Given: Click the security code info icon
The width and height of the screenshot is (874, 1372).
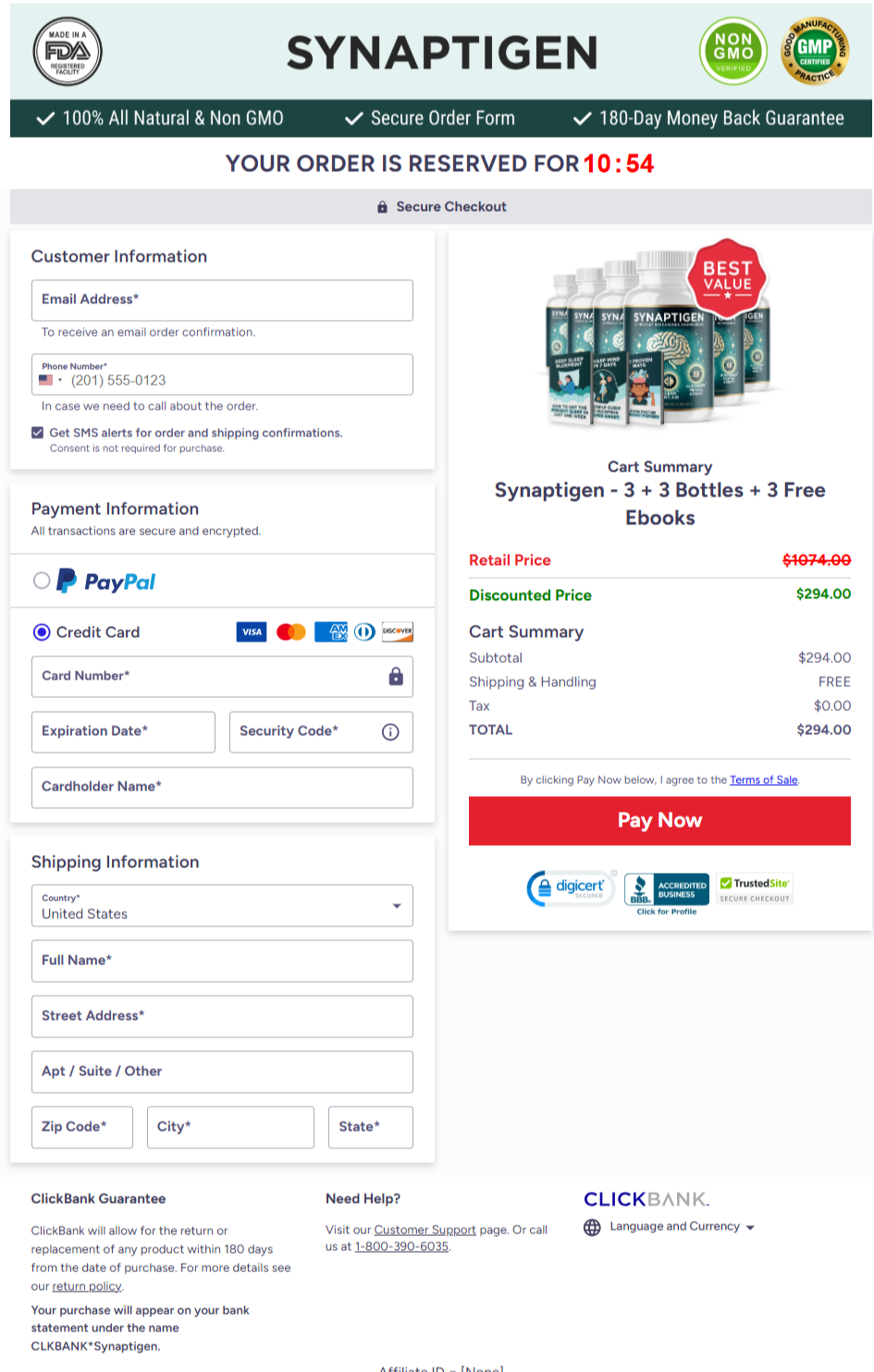Looking at the screenshot, I should tap(390, 732).
